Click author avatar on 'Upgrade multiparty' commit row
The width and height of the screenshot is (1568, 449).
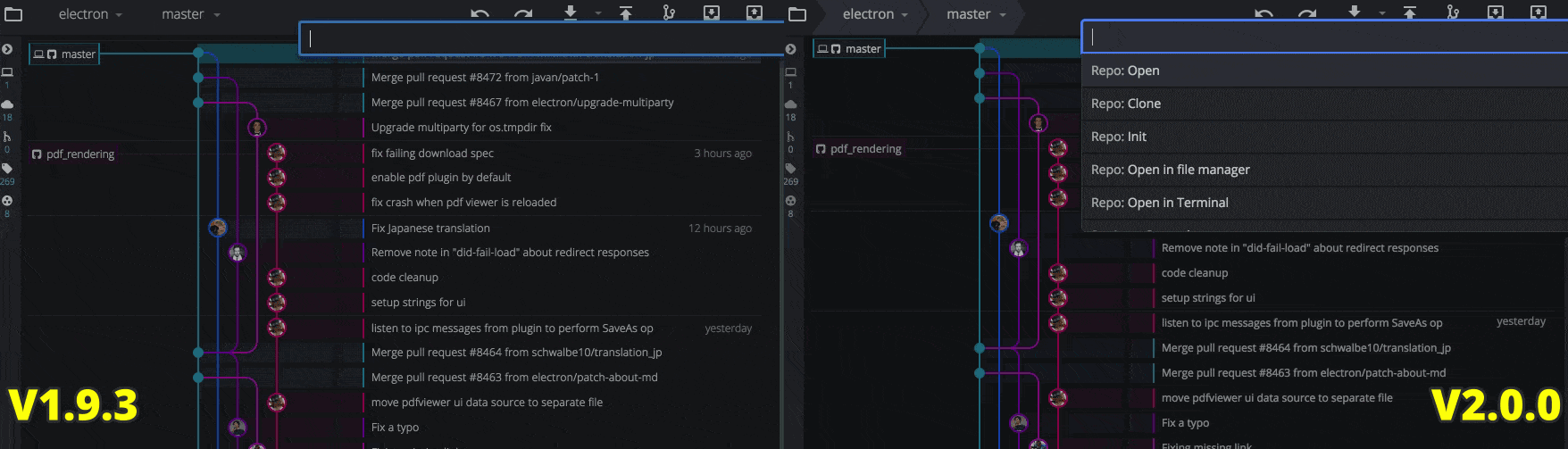tap(257, 128)
